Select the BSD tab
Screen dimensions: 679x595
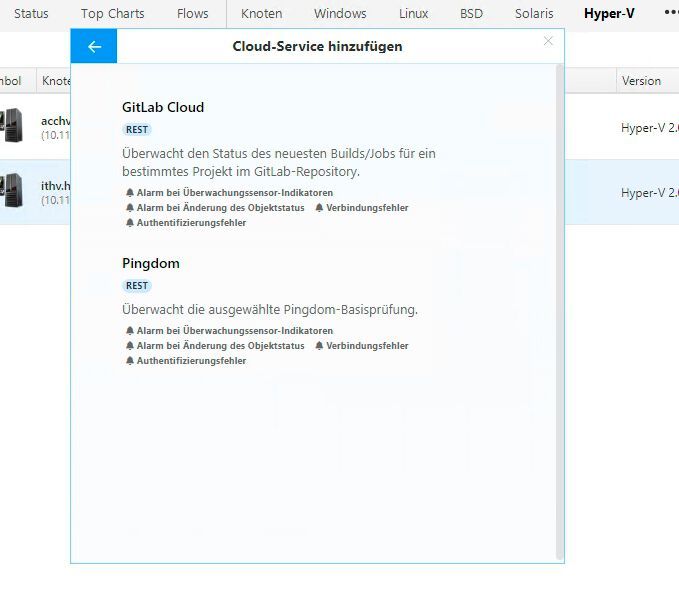coord(471,13)
